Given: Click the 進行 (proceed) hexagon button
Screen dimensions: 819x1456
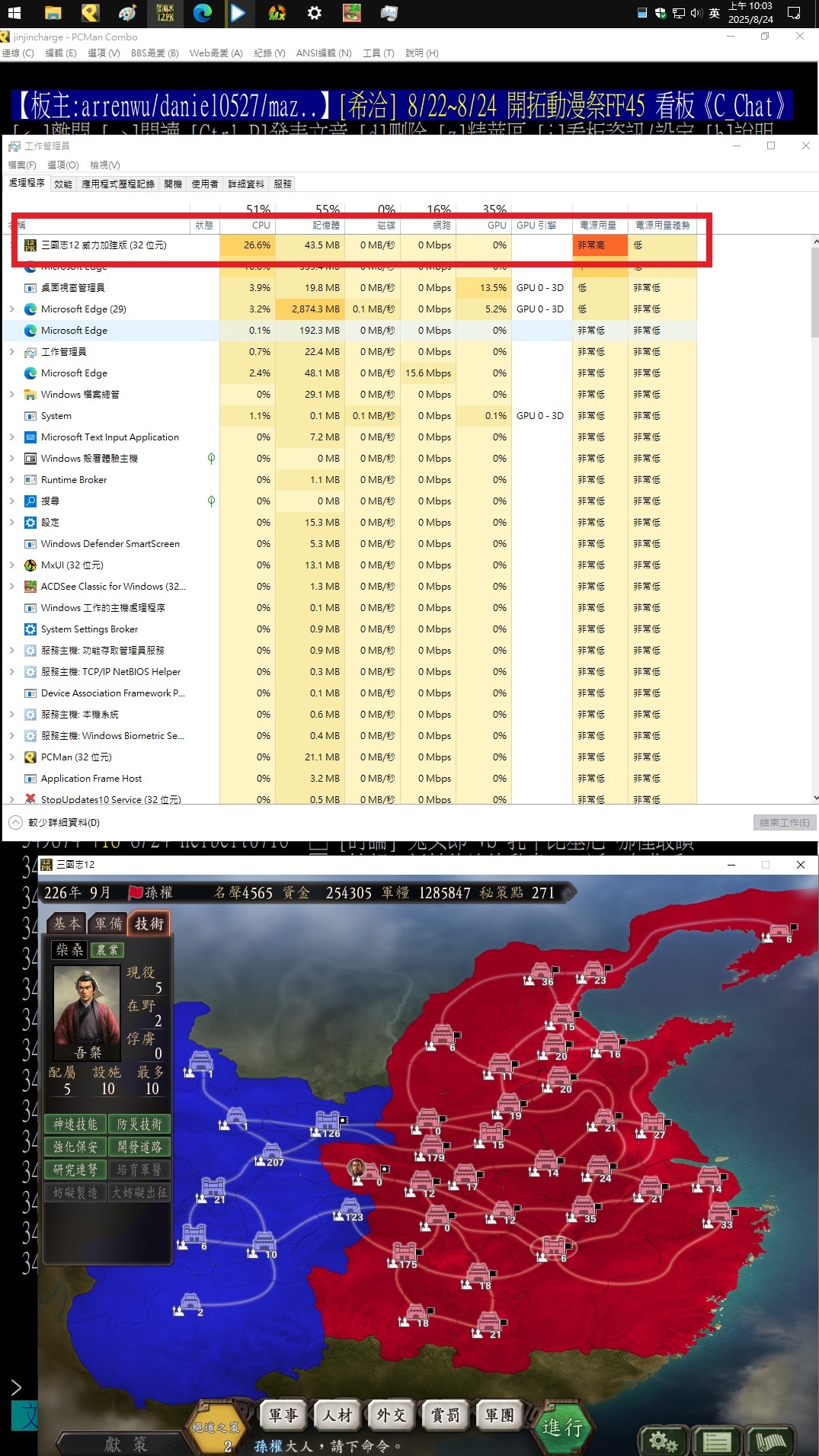Looking at the screenshot, I should click(562, 1426).
